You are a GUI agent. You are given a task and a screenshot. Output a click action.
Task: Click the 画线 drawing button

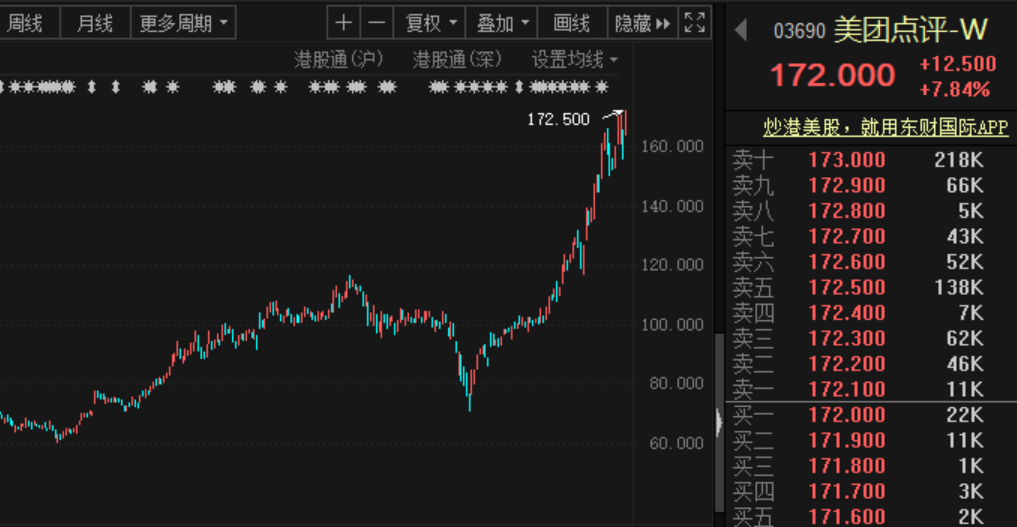[572, 23]
